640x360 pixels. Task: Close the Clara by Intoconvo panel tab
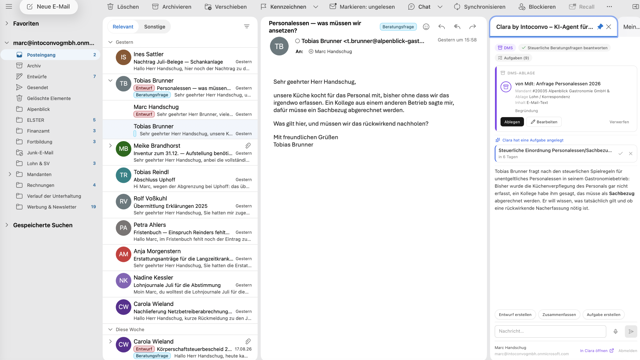coord(609,27)
